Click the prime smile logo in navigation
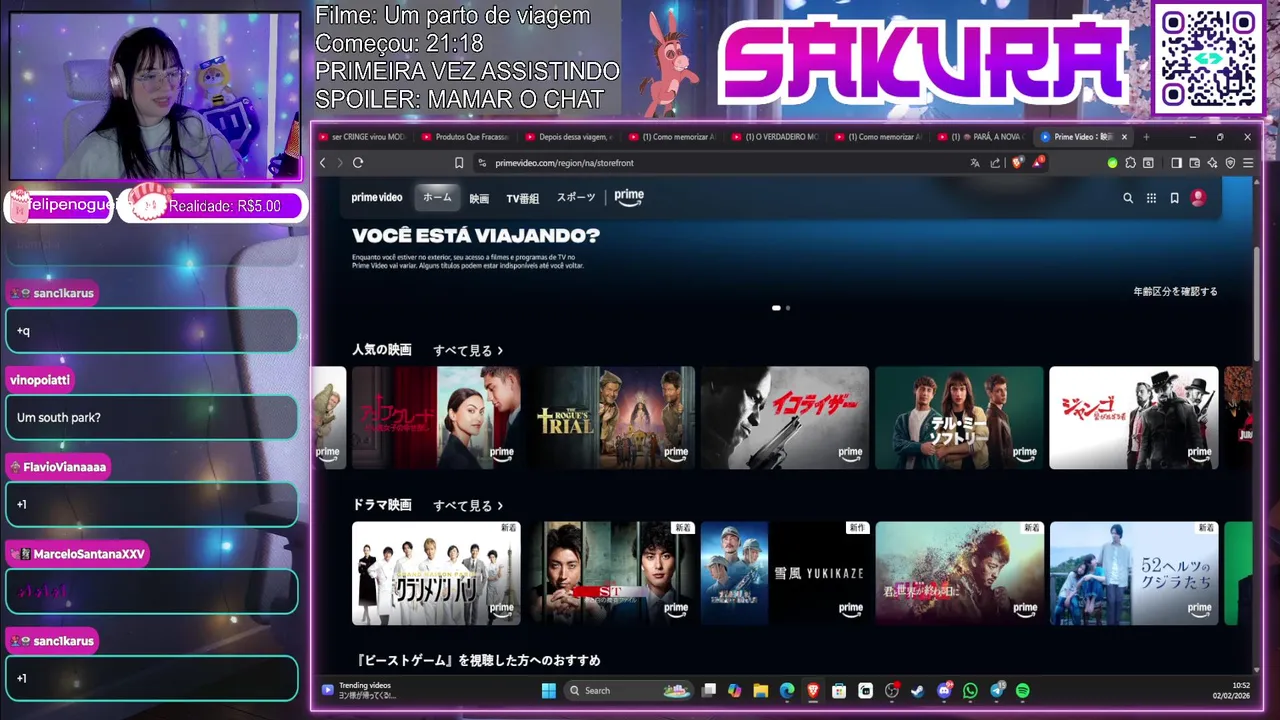This screenshot has width=1280, height=720. [629, 198]
